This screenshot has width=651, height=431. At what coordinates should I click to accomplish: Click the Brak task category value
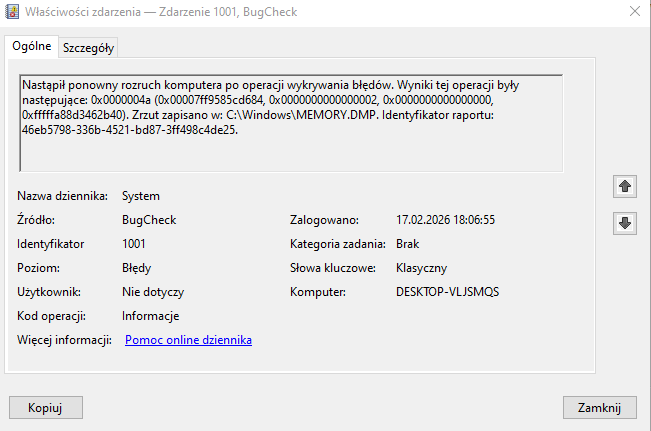pos(407,244)
